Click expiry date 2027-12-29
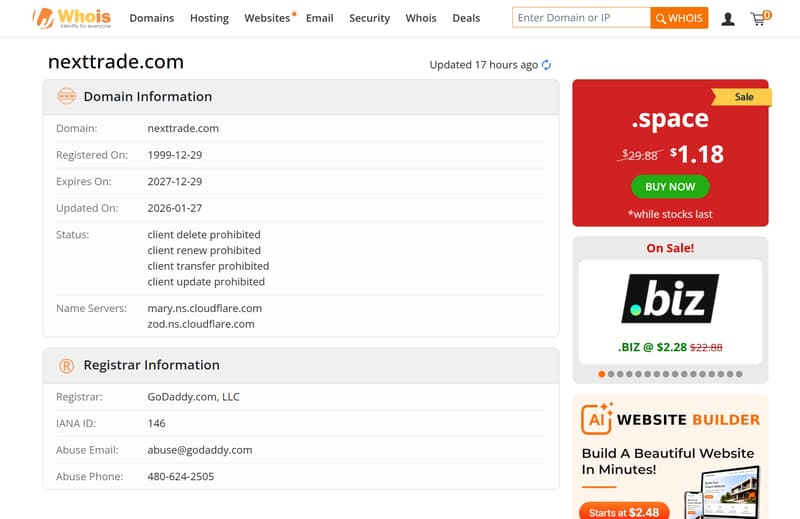 point(175,182)
